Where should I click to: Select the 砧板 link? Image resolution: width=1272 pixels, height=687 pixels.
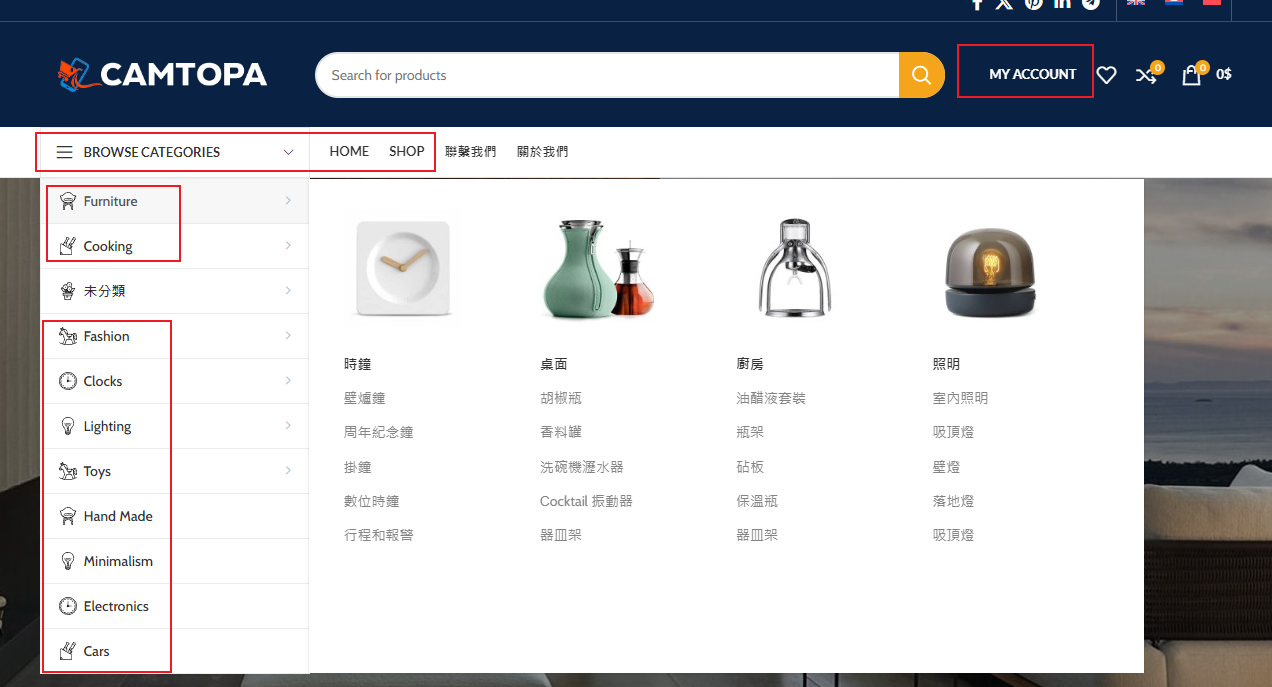750,467
